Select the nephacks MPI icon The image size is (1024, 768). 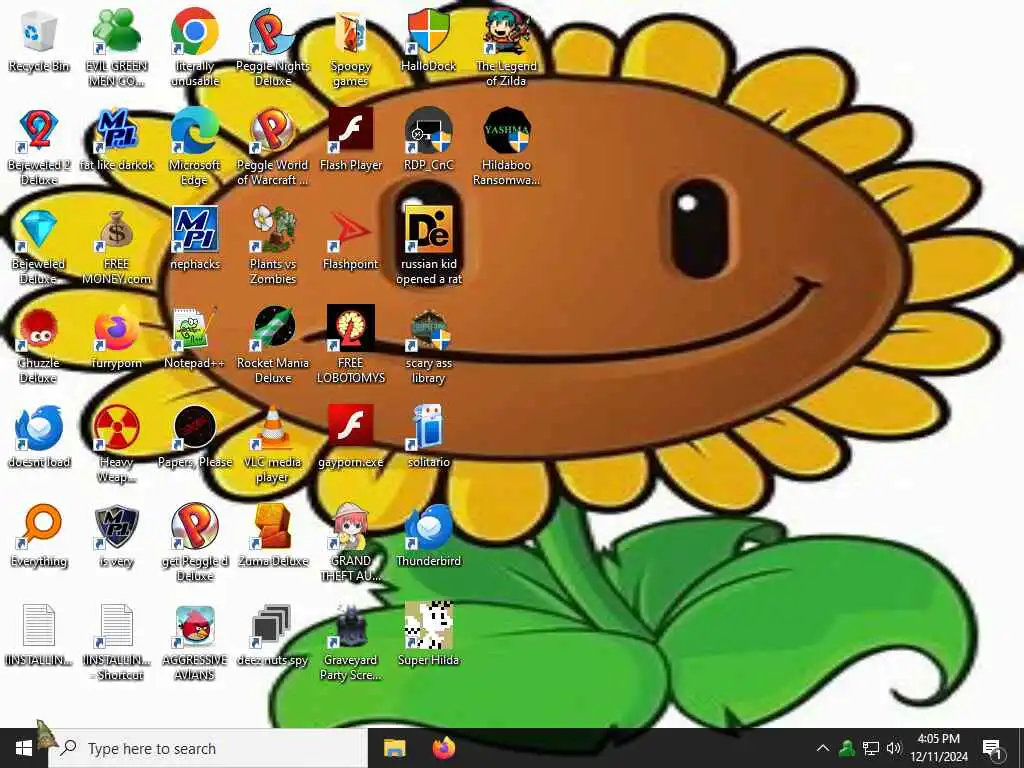[x=194, y=229]
